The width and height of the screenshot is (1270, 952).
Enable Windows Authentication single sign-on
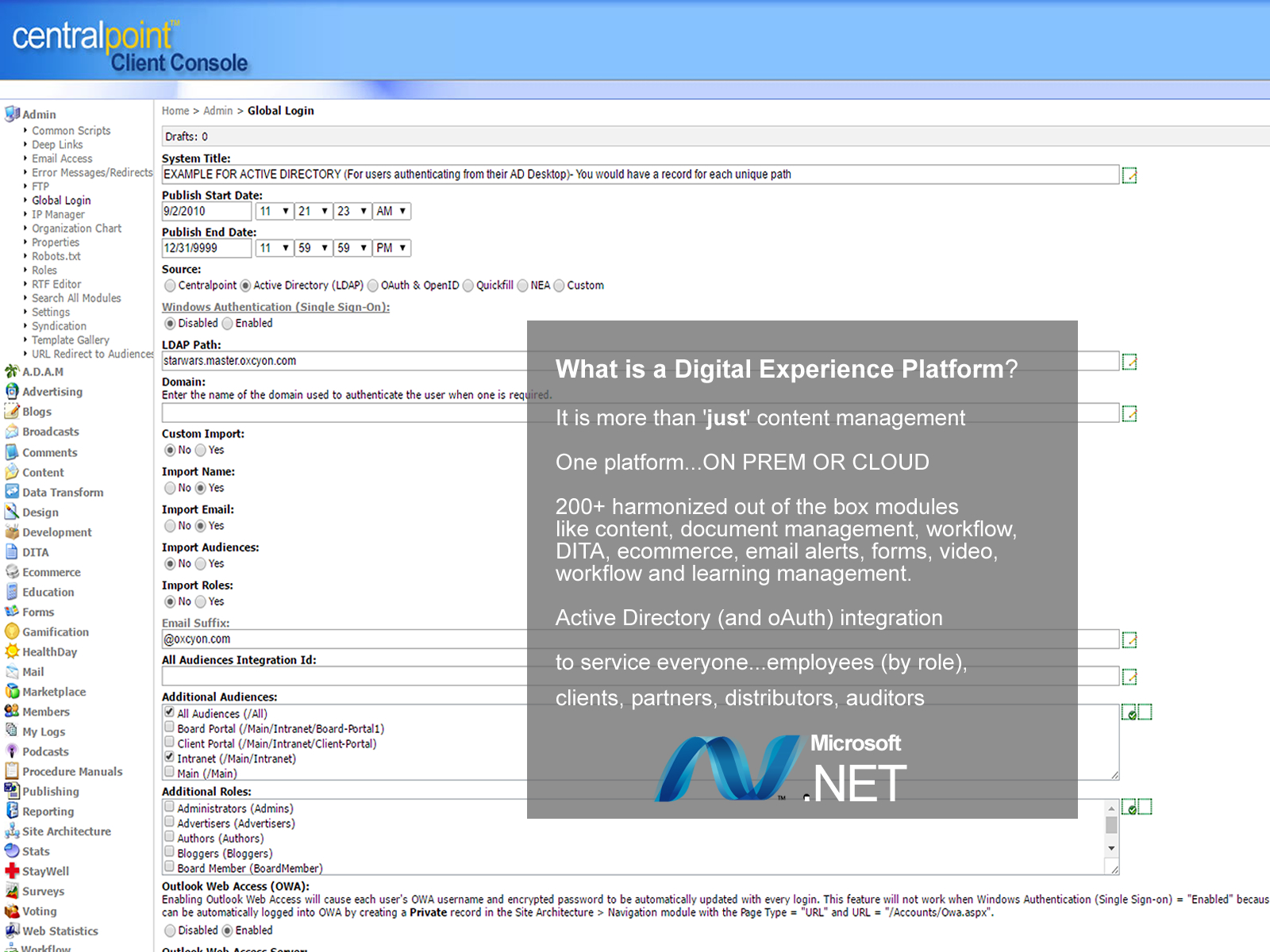tap(227, 324)
